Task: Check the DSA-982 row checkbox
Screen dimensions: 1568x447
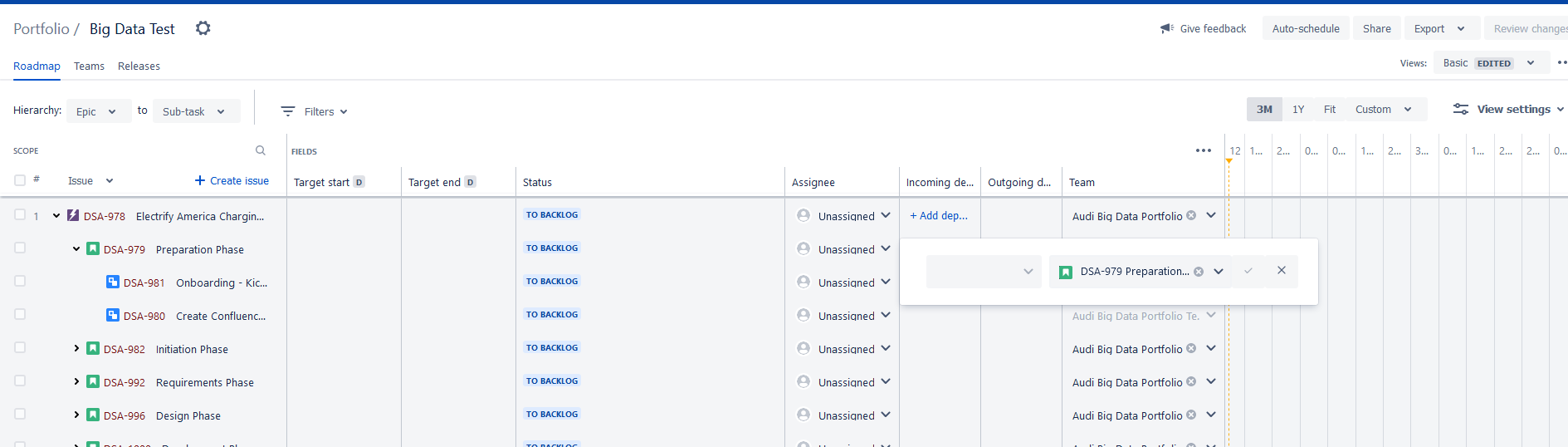Action: [x=20, y=347]
